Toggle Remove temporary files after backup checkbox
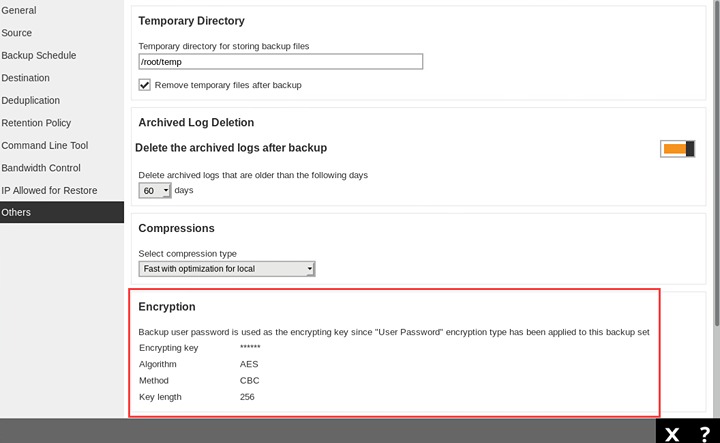Screen dimensions: 720x443 145,85
